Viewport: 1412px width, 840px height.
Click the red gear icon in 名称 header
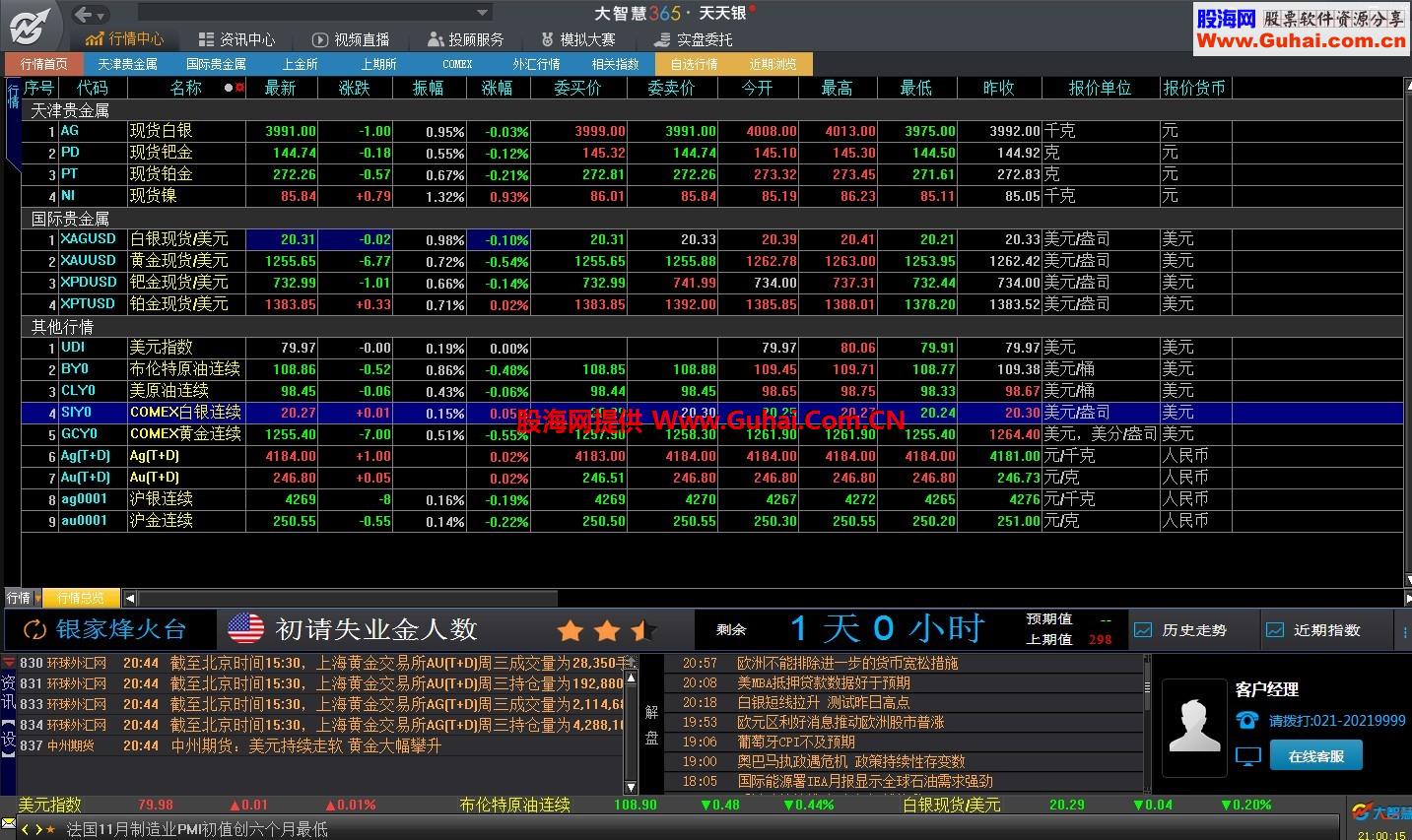coord(239,88)
